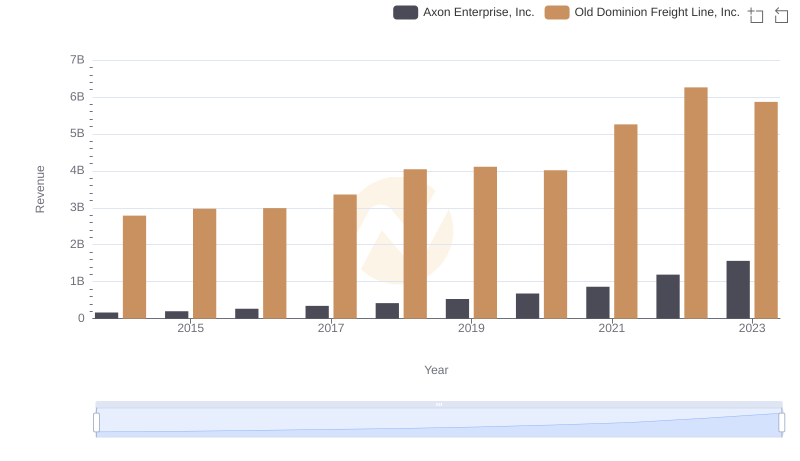Click the Old Dominion 2023 revenue bar
This screenshot has width=800, height=461.
(766, 210)
